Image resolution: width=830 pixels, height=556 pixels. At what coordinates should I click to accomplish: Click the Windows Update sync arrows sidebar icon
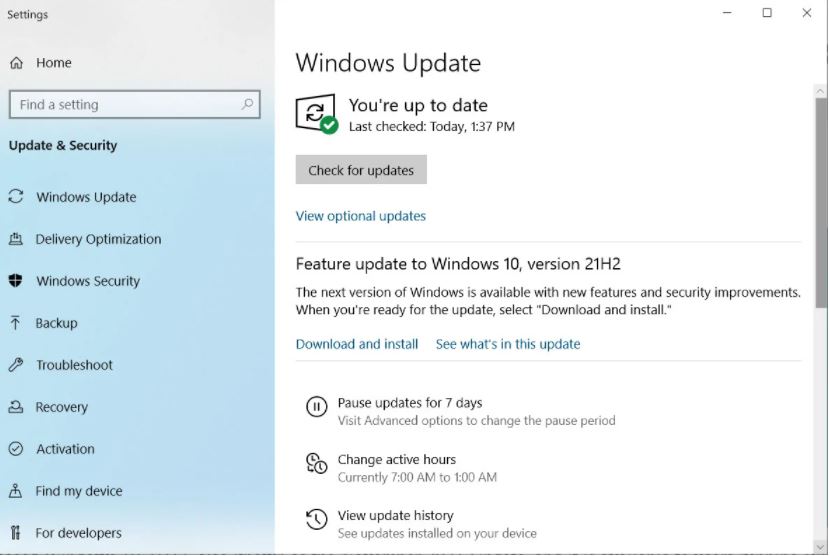[16, 196]
